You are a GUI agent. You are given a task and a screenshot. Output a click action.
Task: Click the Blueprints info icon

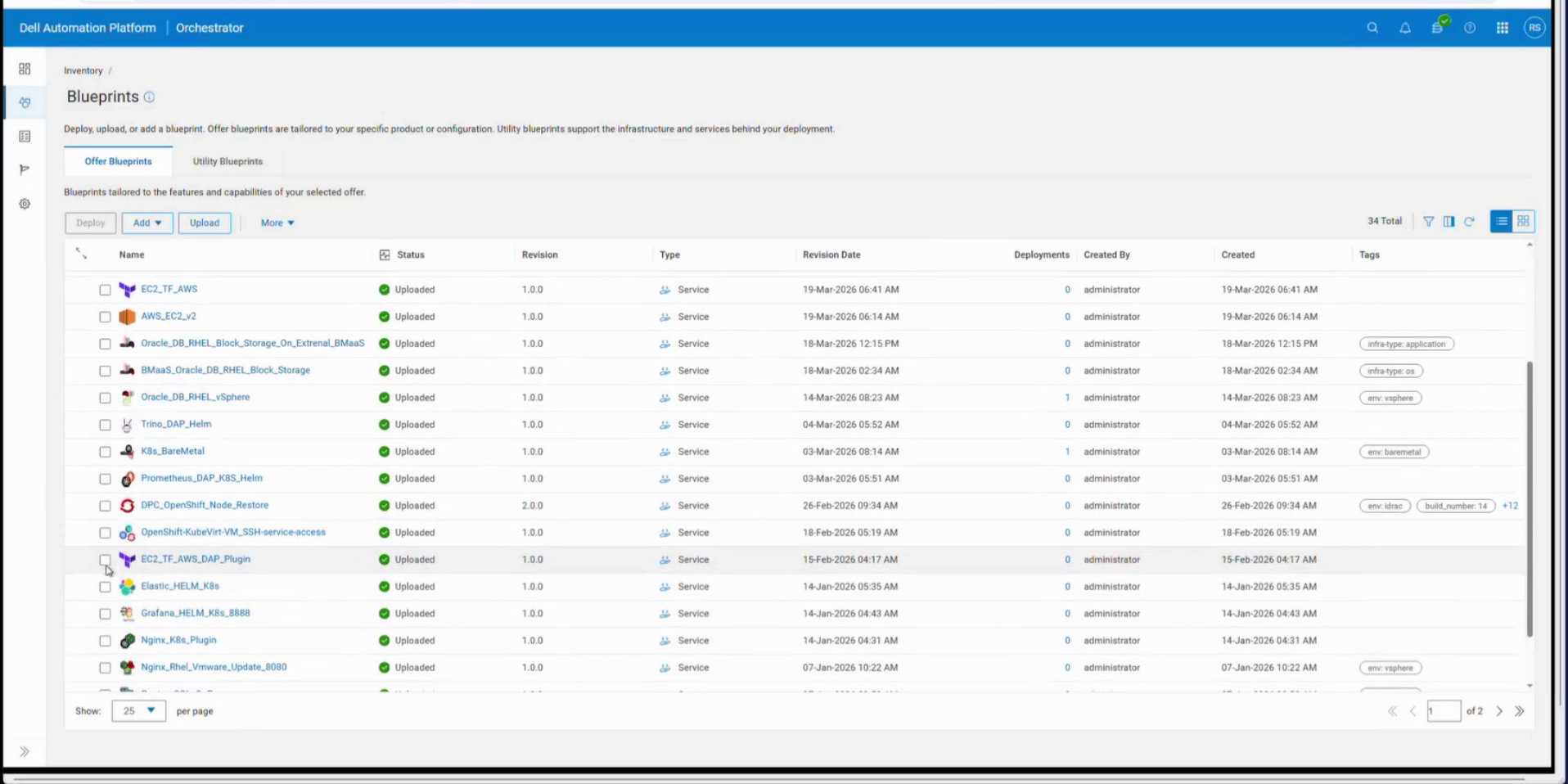(149, 97)
